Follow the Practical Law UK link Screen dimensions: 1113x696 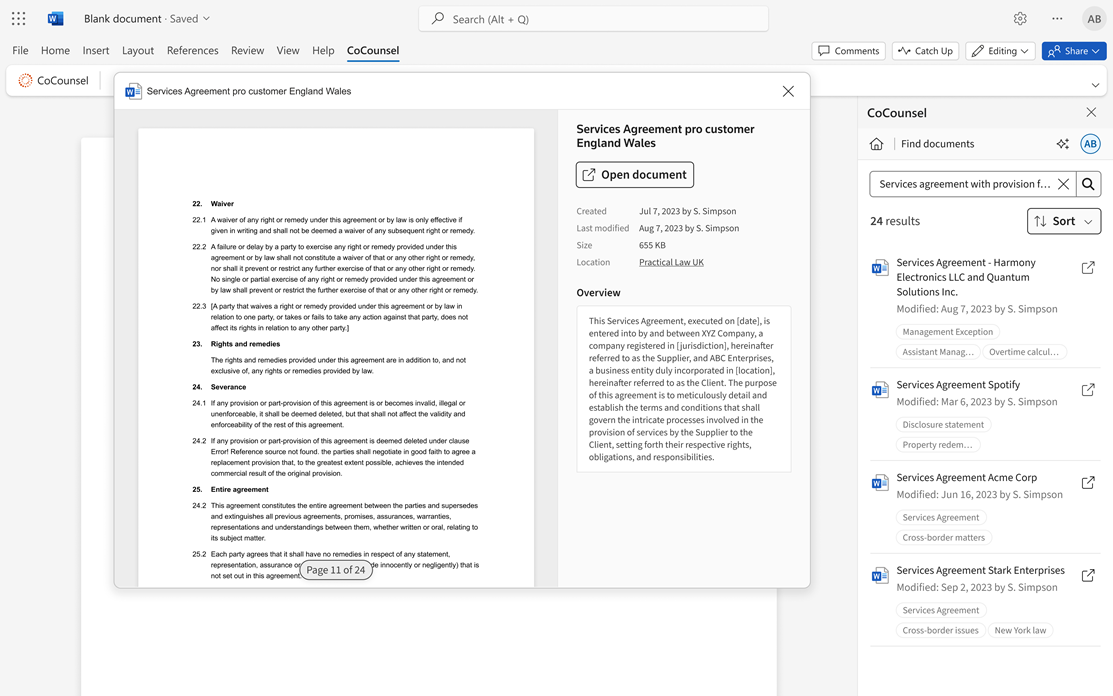point(671,262)
